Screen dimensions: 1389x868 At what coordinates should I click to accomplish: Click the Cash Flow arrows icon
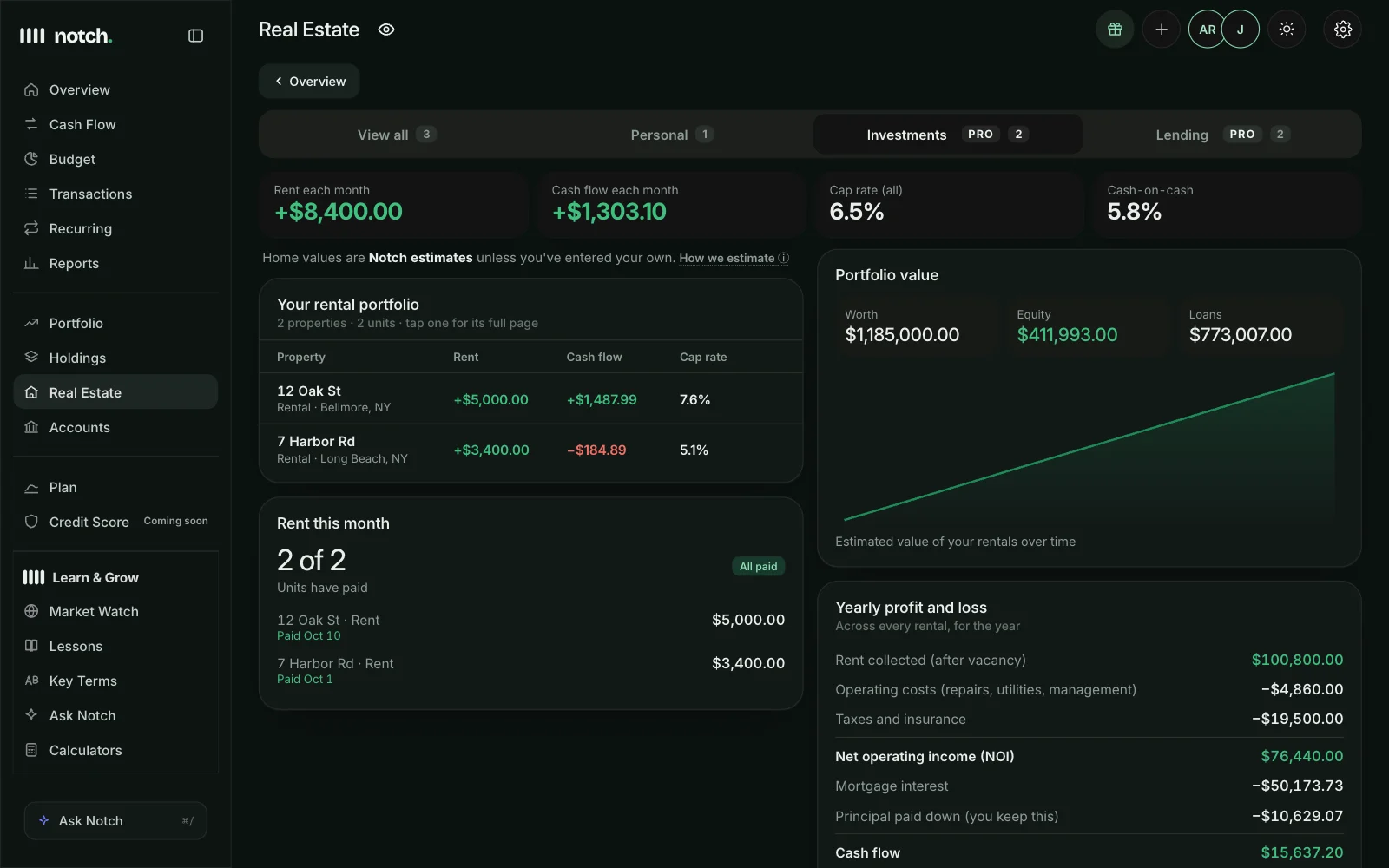[x=31, y=124]
